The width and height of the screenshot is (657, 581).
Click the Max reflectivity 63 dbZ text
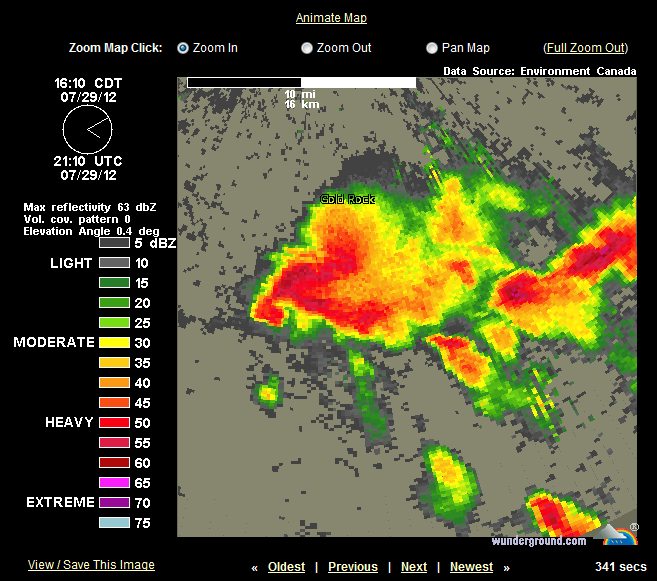click(x=90, y=207)
